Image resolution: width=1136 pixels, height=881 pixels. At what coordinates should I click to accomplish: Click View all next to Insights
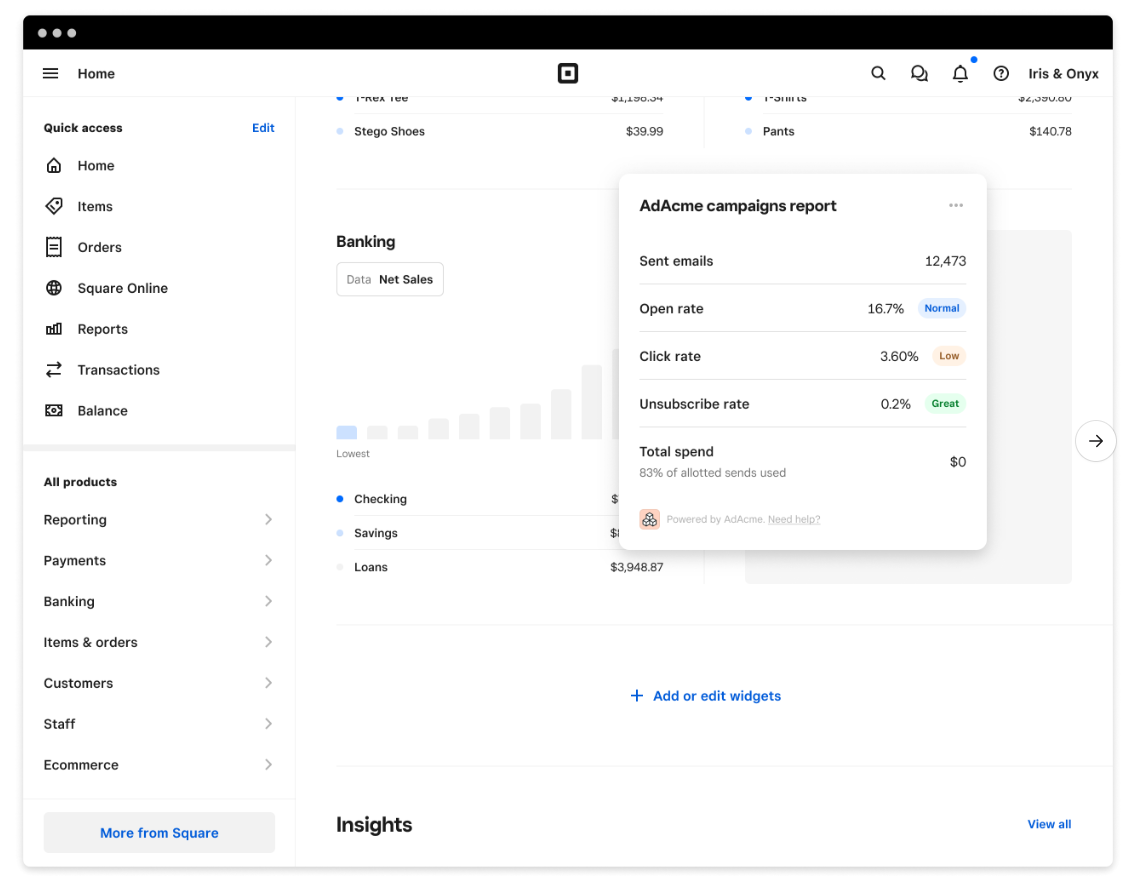click(1049, 824)
